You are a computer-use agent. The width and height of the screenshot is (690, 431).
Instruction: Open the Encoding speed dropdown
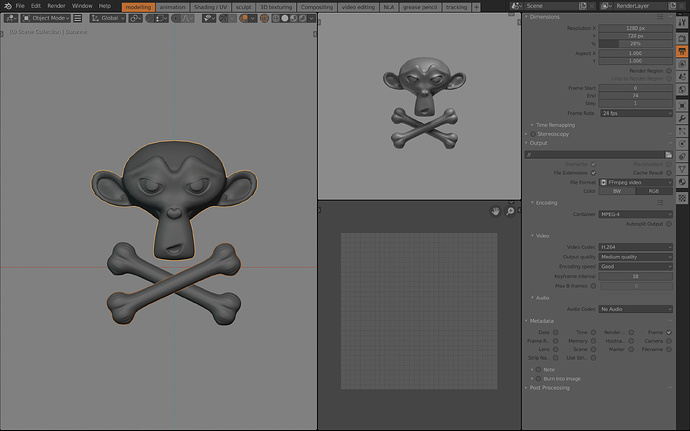(636, 267)
